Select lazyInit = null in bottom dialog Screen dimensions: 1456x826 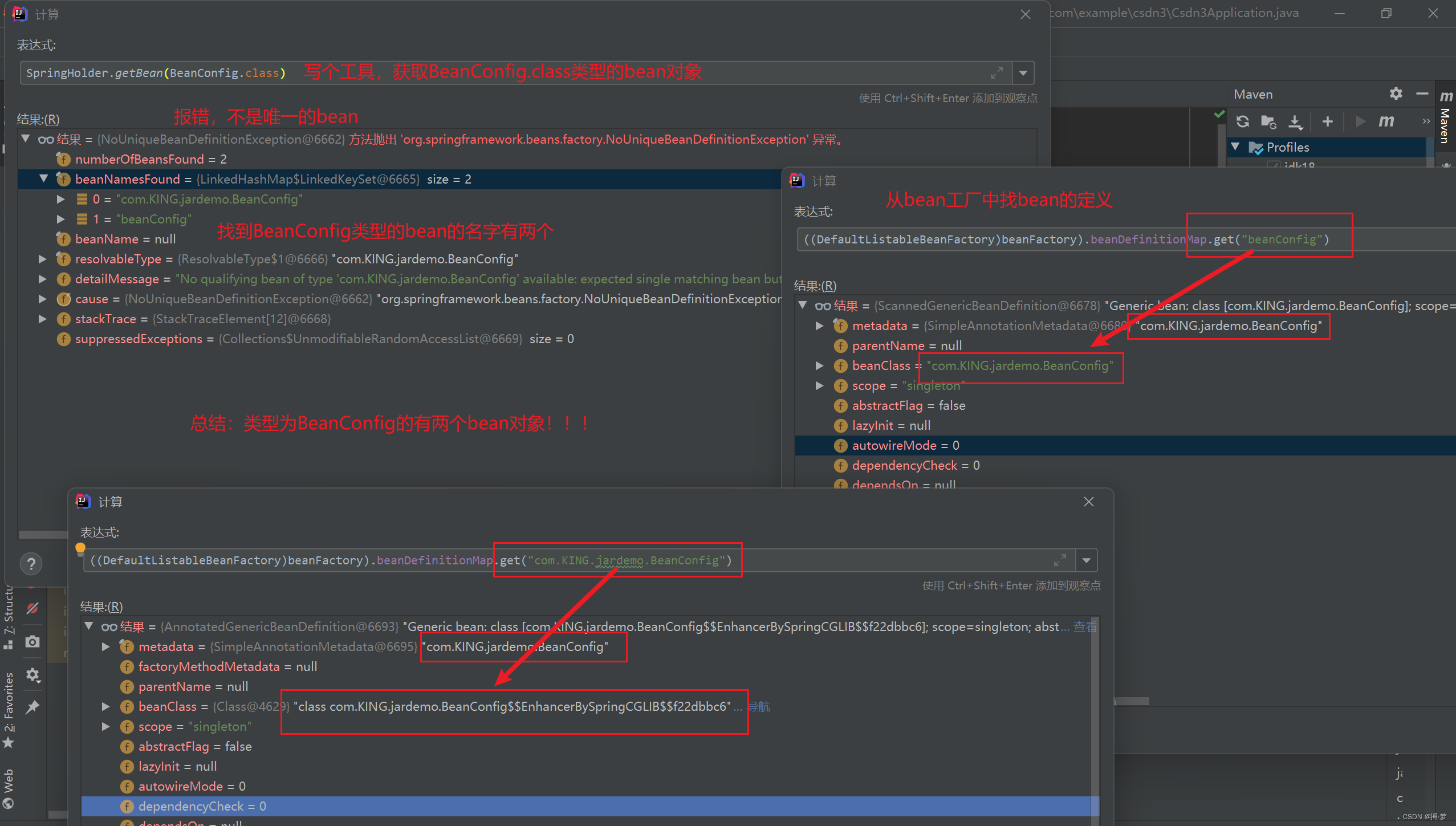pyautogui.click(x=586, y=766)
